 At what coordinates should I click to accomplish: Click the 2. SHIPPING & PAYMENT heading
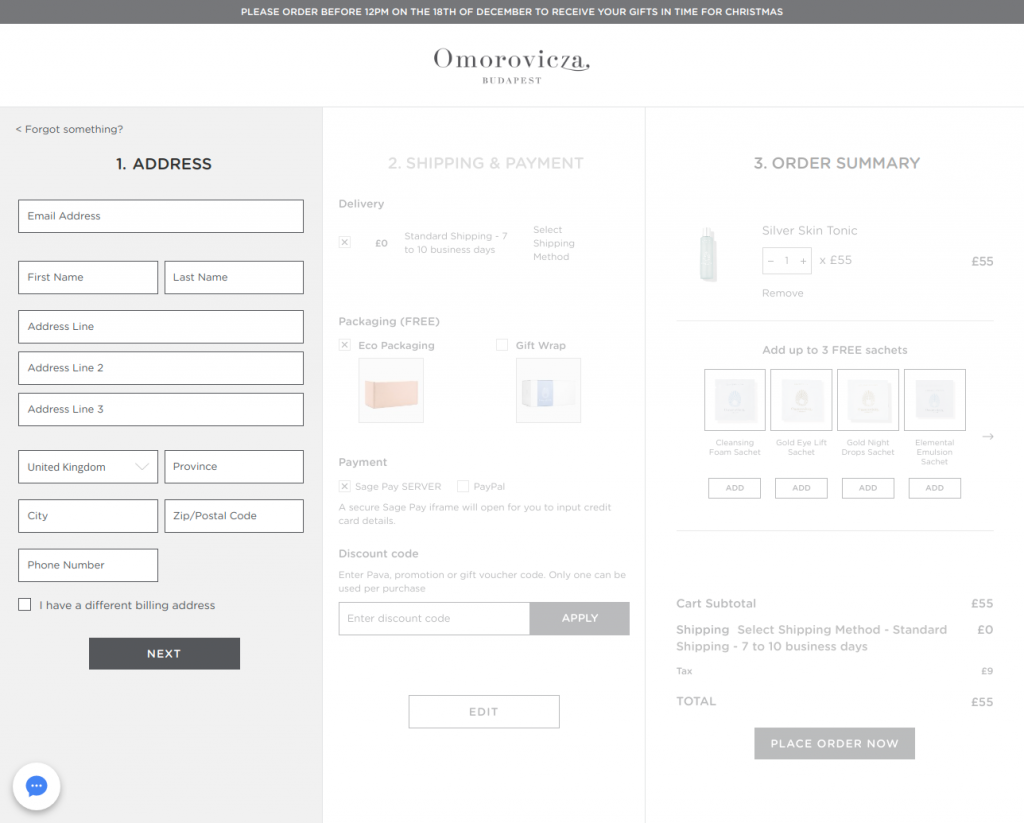tap(485, 163)
